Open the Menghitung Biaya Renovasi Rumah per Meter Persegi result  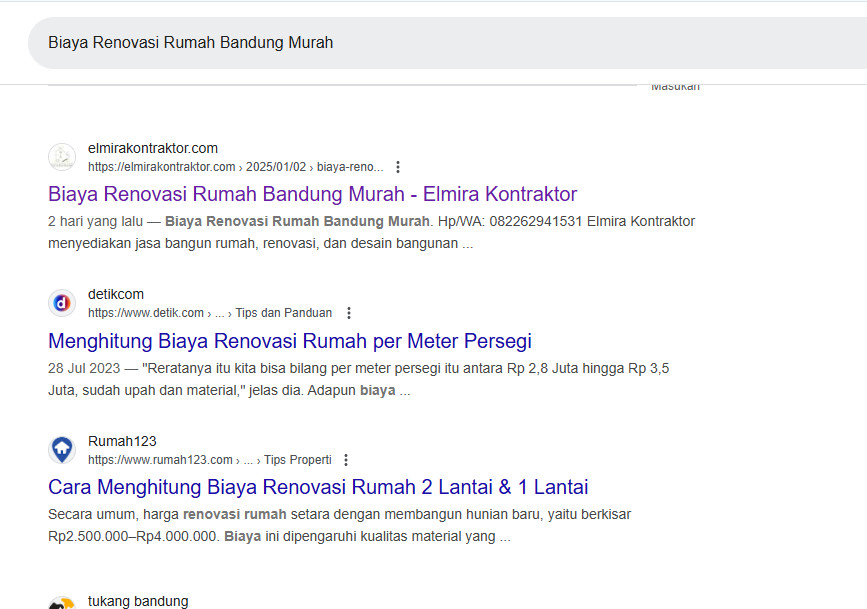click(x=290, y=341)
